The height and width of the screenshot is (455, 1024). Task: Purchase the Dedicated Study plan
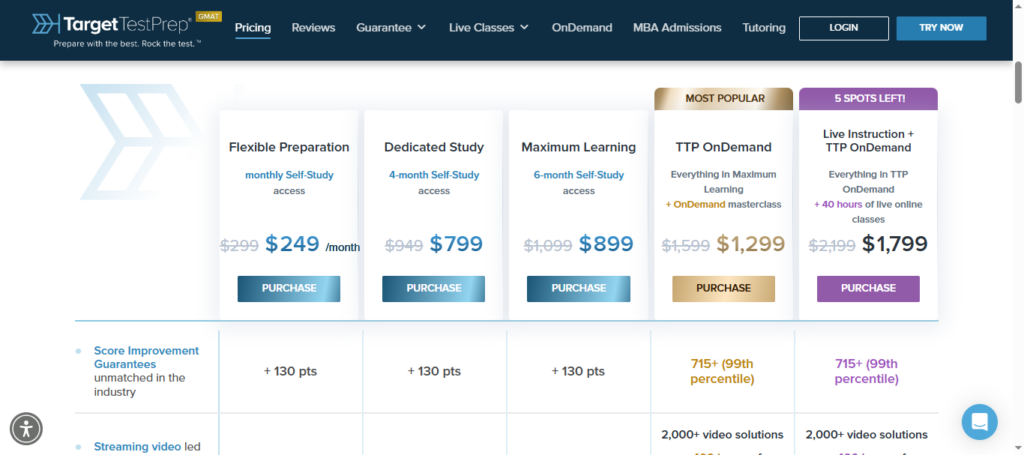click(433, 288)
